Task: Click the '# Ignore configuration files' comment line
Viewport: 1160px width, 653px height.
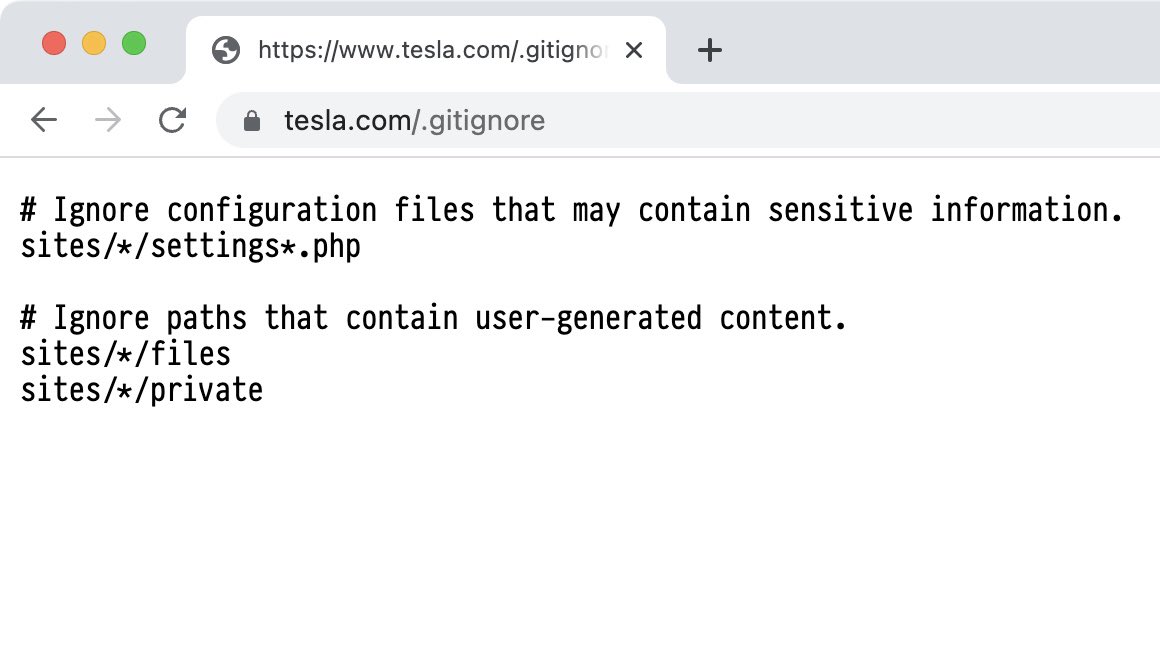Action: [571, 210]
